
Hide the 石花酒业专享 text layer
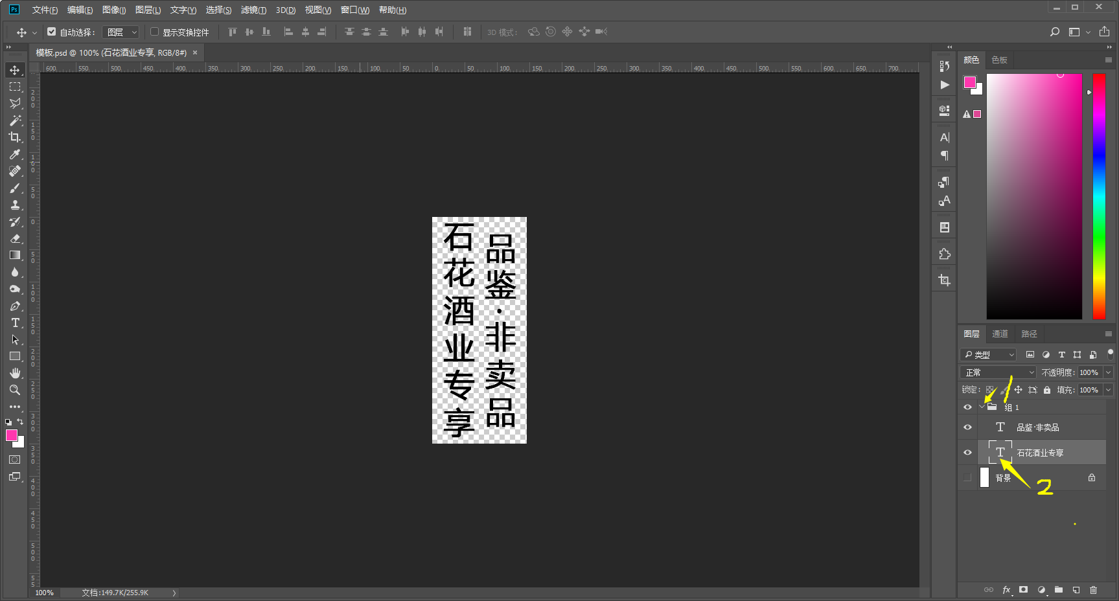pyautogui.click(x=968, y=453)
